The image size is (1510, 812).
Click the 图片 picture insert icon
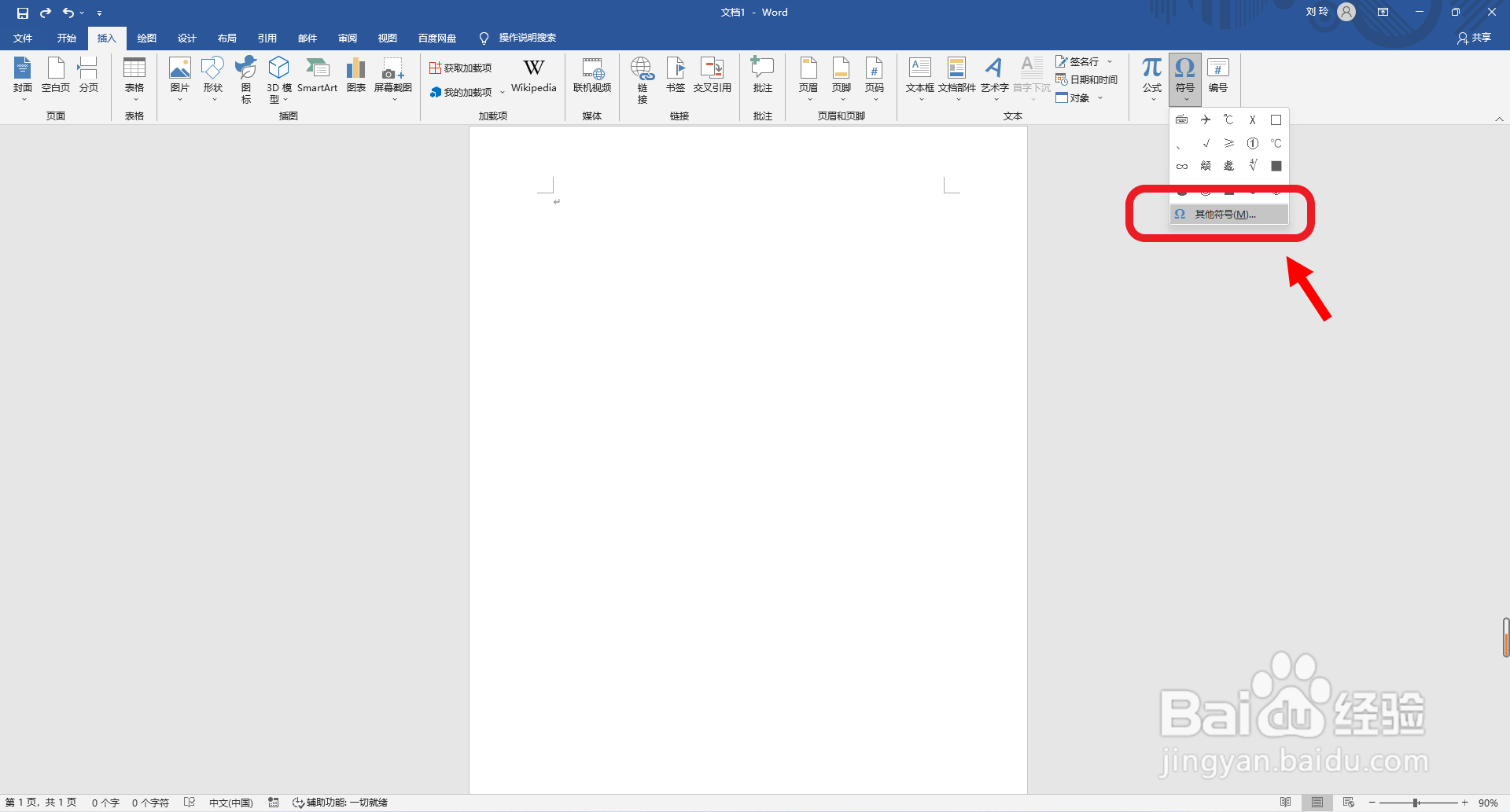click(x=180, y=68)
